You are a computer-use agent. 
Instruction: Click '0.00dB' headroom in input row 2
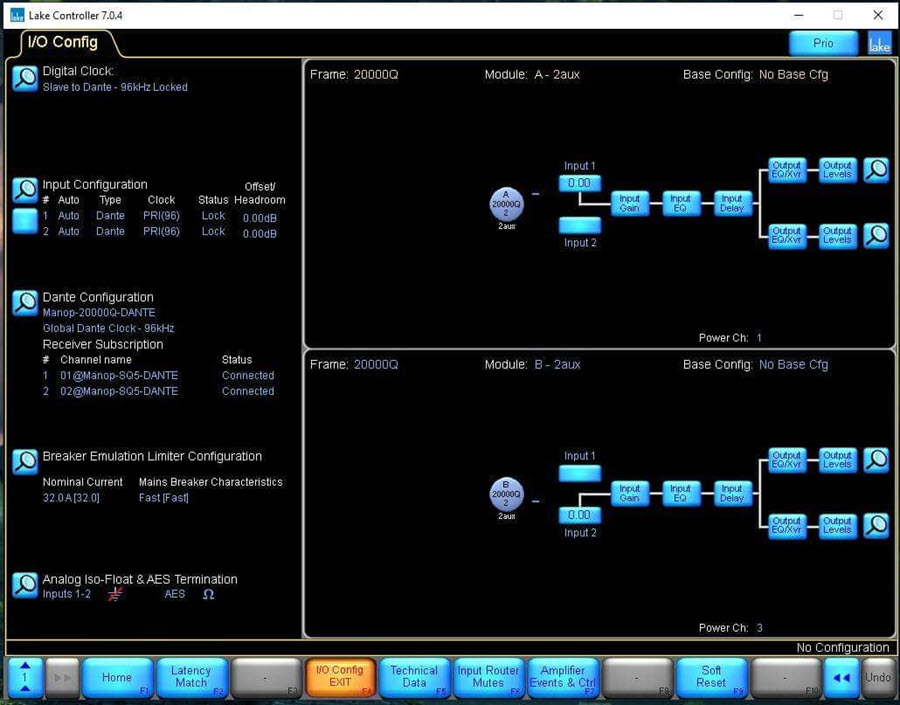259,234
